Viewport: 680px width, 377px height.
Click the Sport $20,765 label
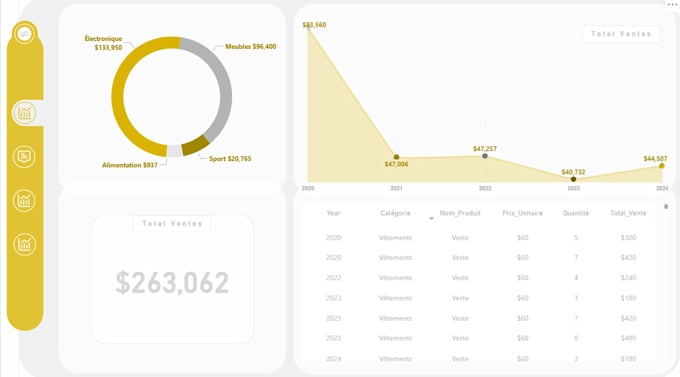(x=230, y=159)
